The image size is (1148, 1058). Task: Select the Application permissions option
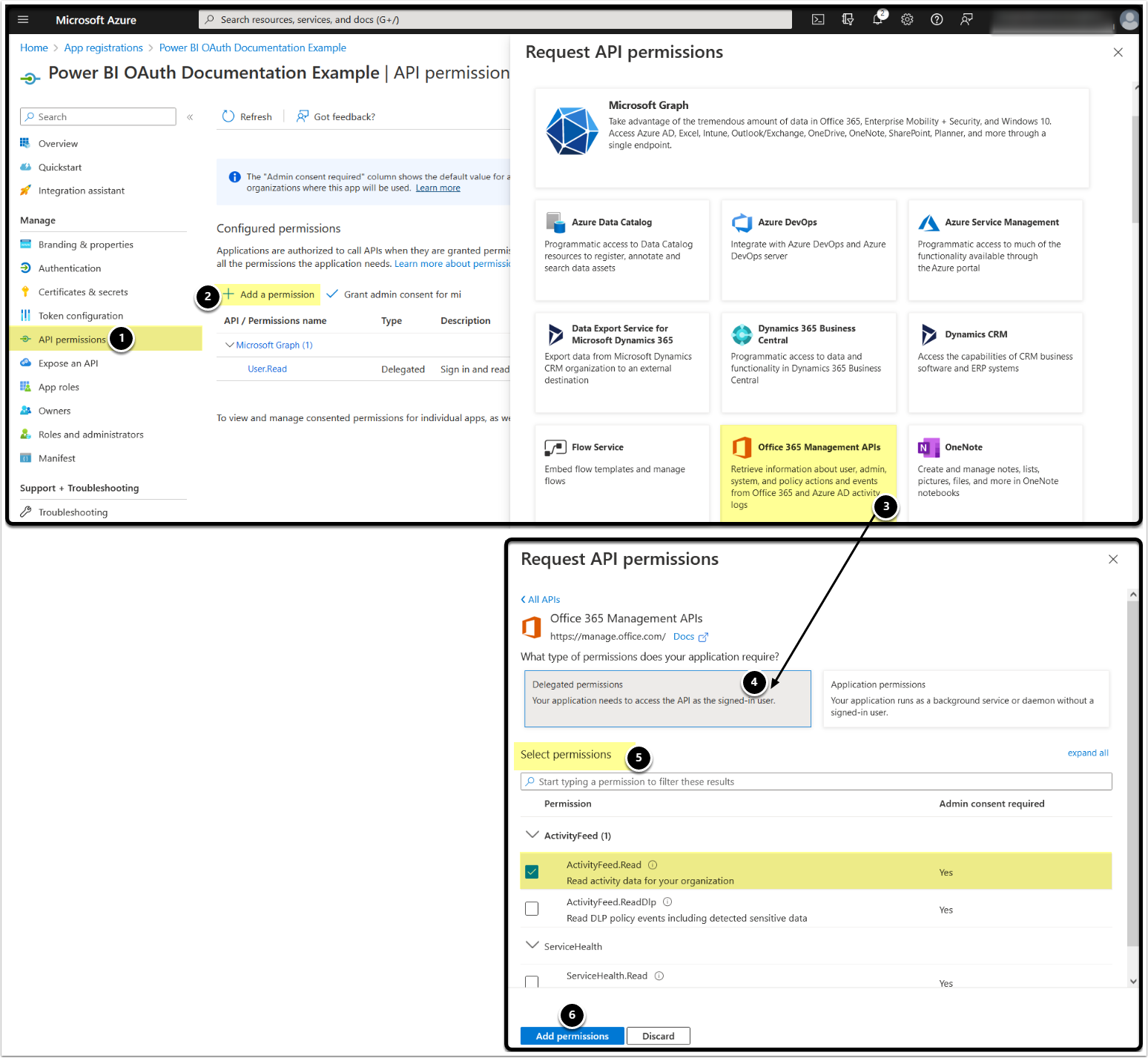[966, 698]
